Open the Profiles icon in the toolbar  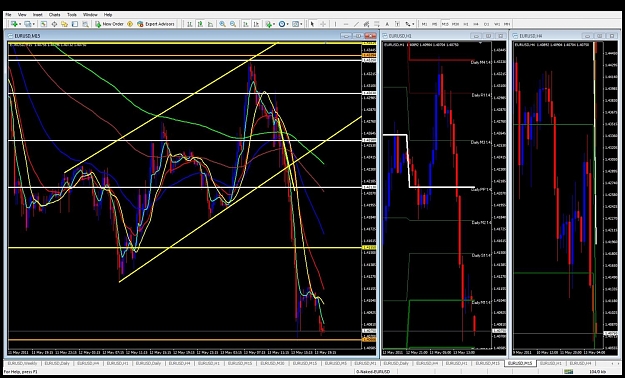point(27,24)
